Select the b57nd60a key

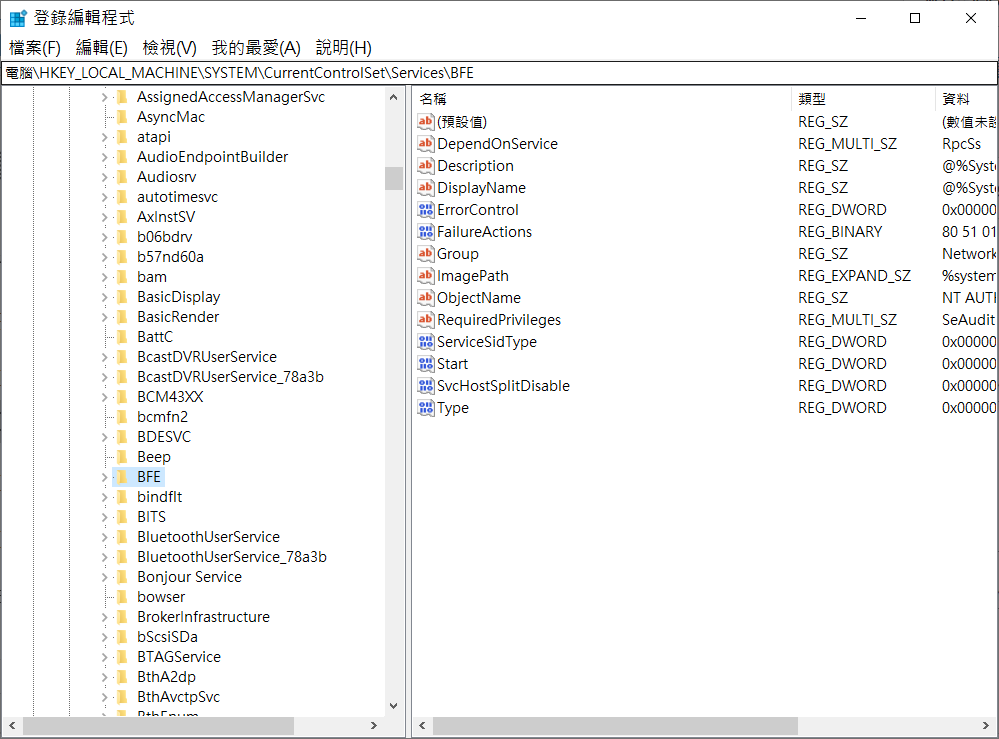[170, 257]
